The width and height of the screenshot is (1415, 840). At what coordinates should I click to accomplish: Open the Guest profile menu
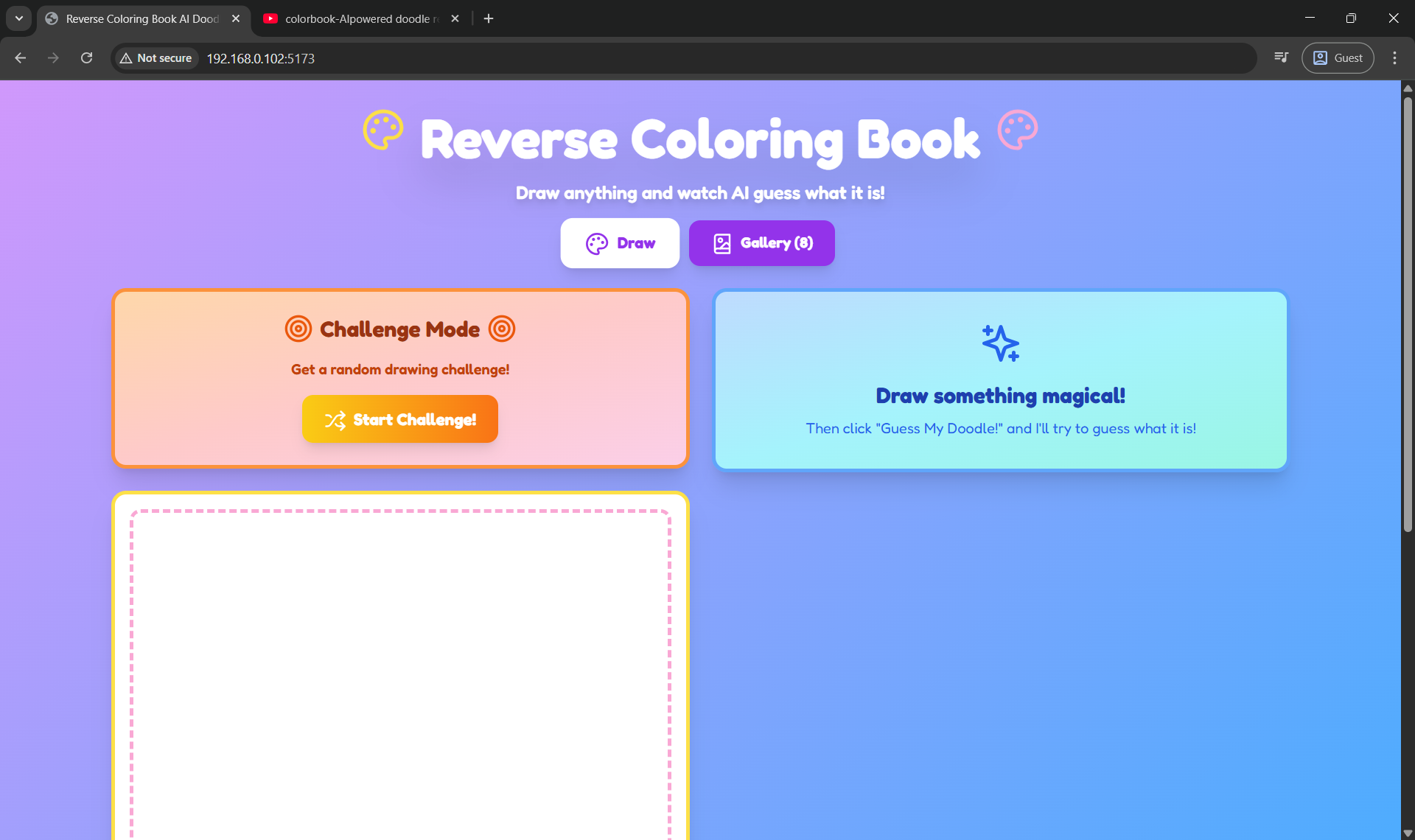(x=1338, y=58)
